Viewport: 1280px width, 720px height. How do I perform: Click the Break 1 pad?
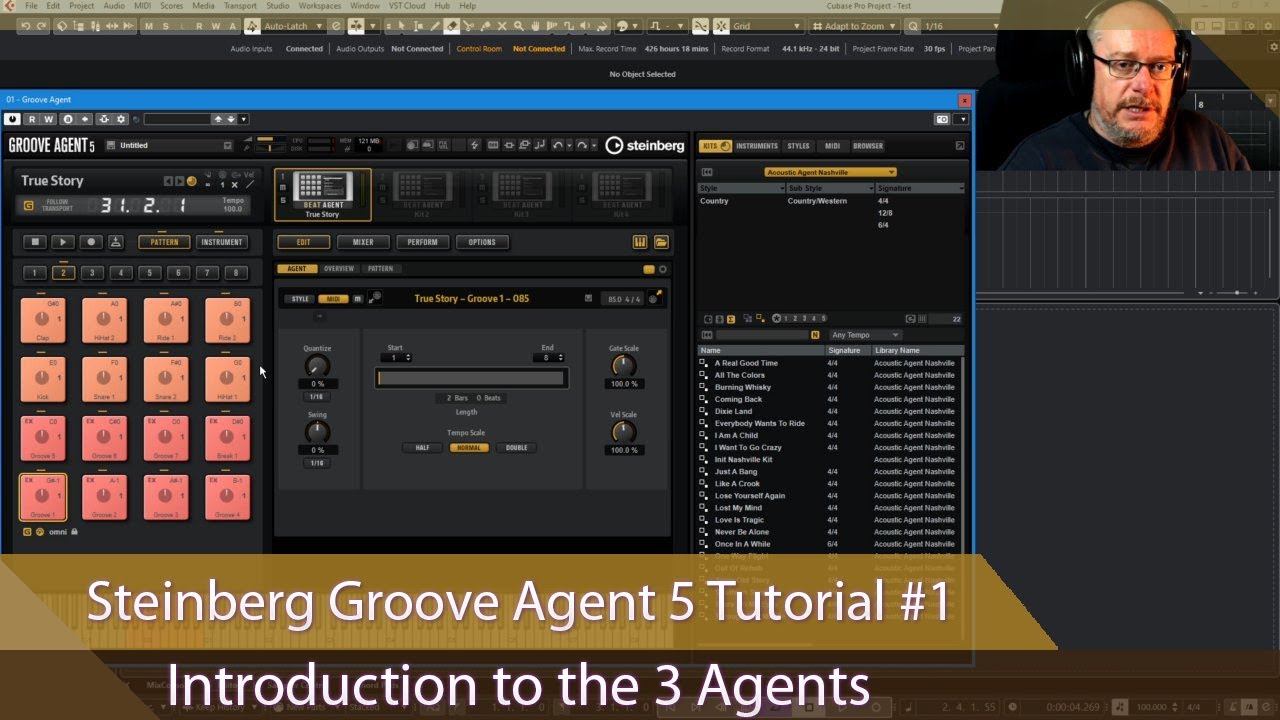click(227, 438)
